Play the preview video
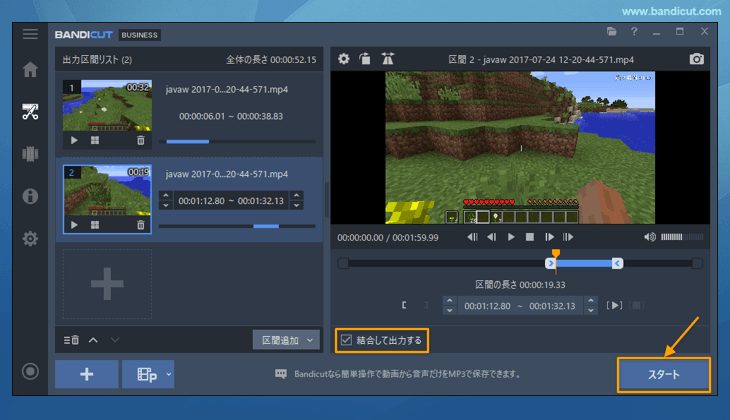This screenshot has width=730, height=420. pos(511,237)
